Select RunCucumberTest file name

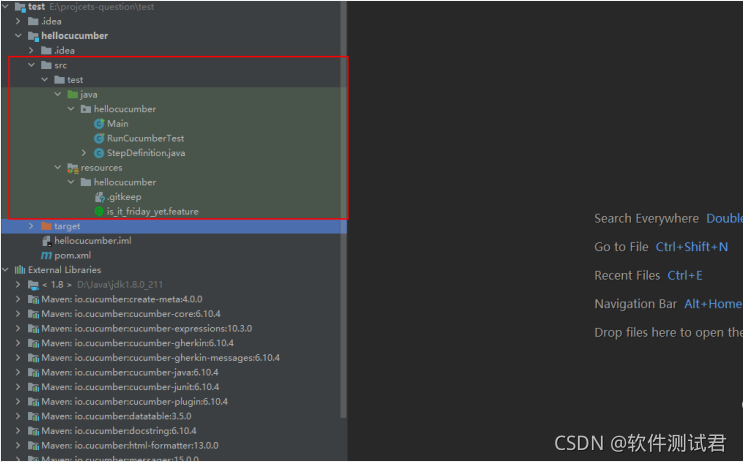click(145, 138)
